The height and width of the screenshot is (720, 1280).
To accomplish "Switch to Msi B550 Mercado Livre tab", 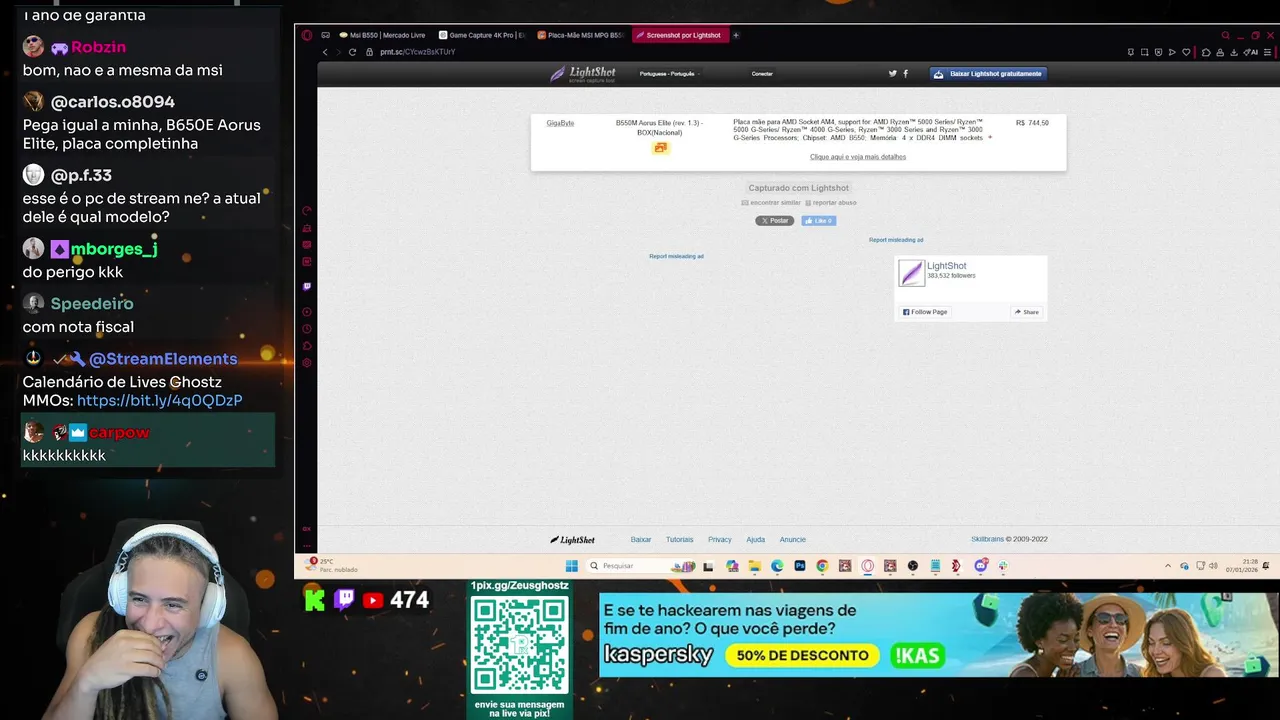I will [381, 35].
